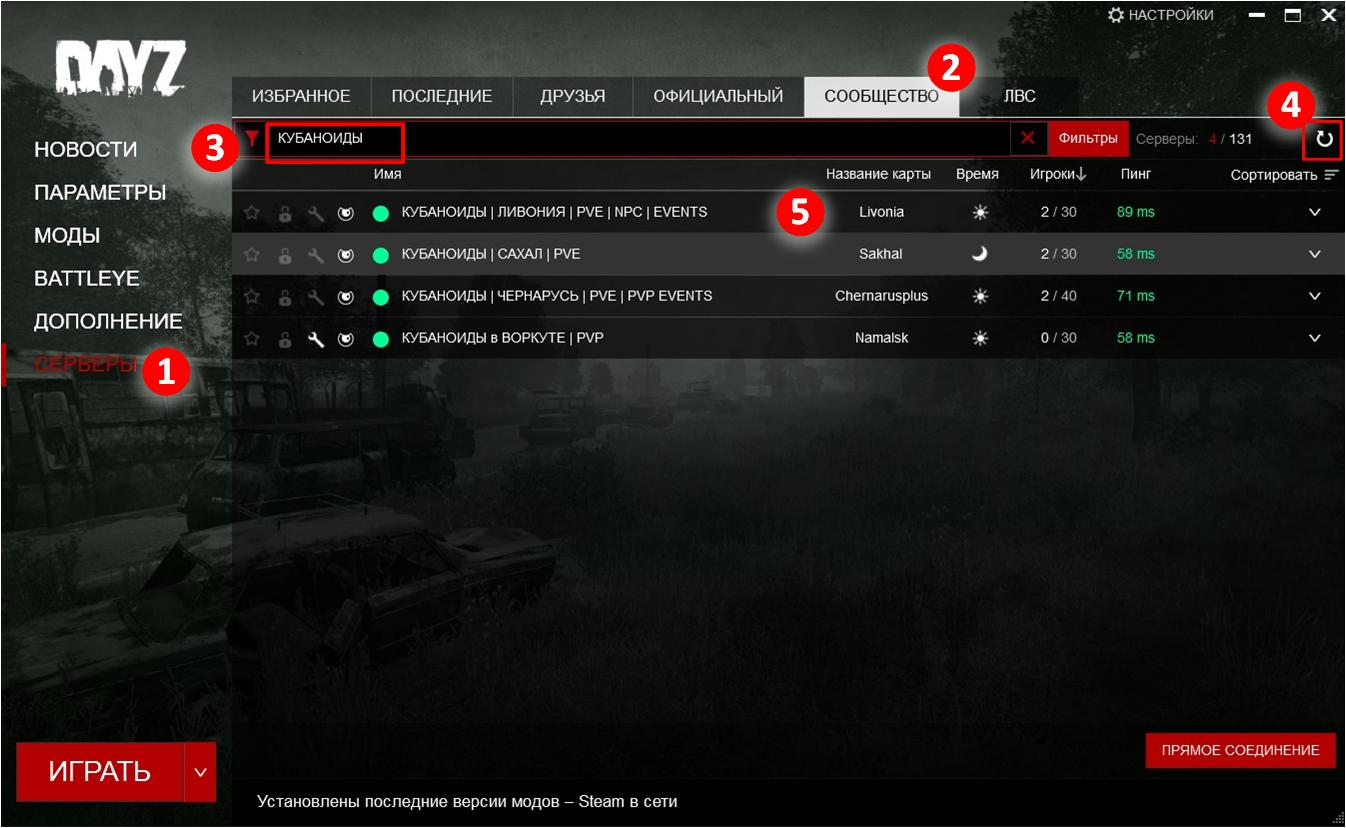Click the lock icon on the ЧЕРНАРУСЬ row
The height and width of the screenshot is (828, 1346).
pyautogui.click(x=285, y=296)
